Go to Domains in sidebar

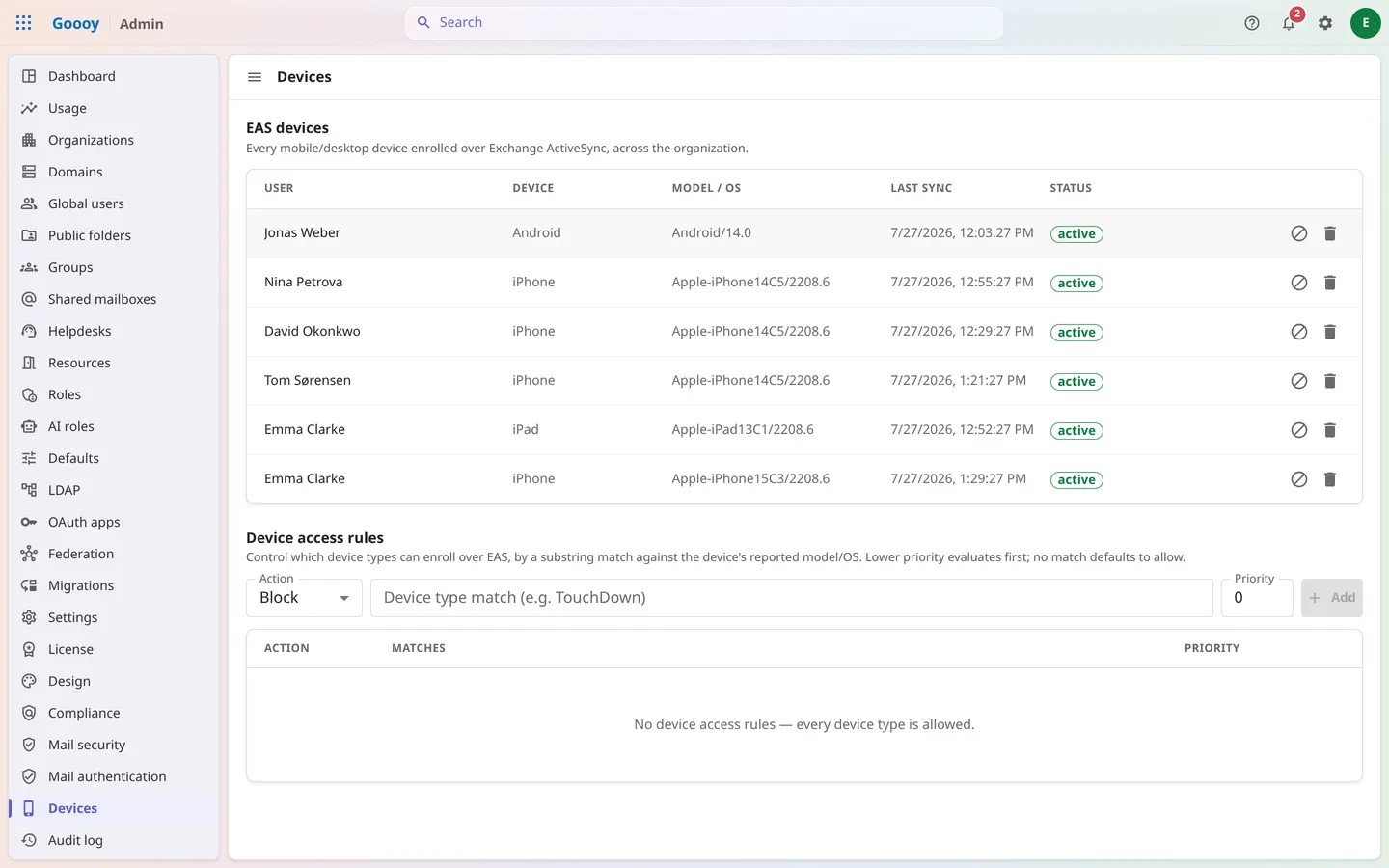click(x=114, y=172)
